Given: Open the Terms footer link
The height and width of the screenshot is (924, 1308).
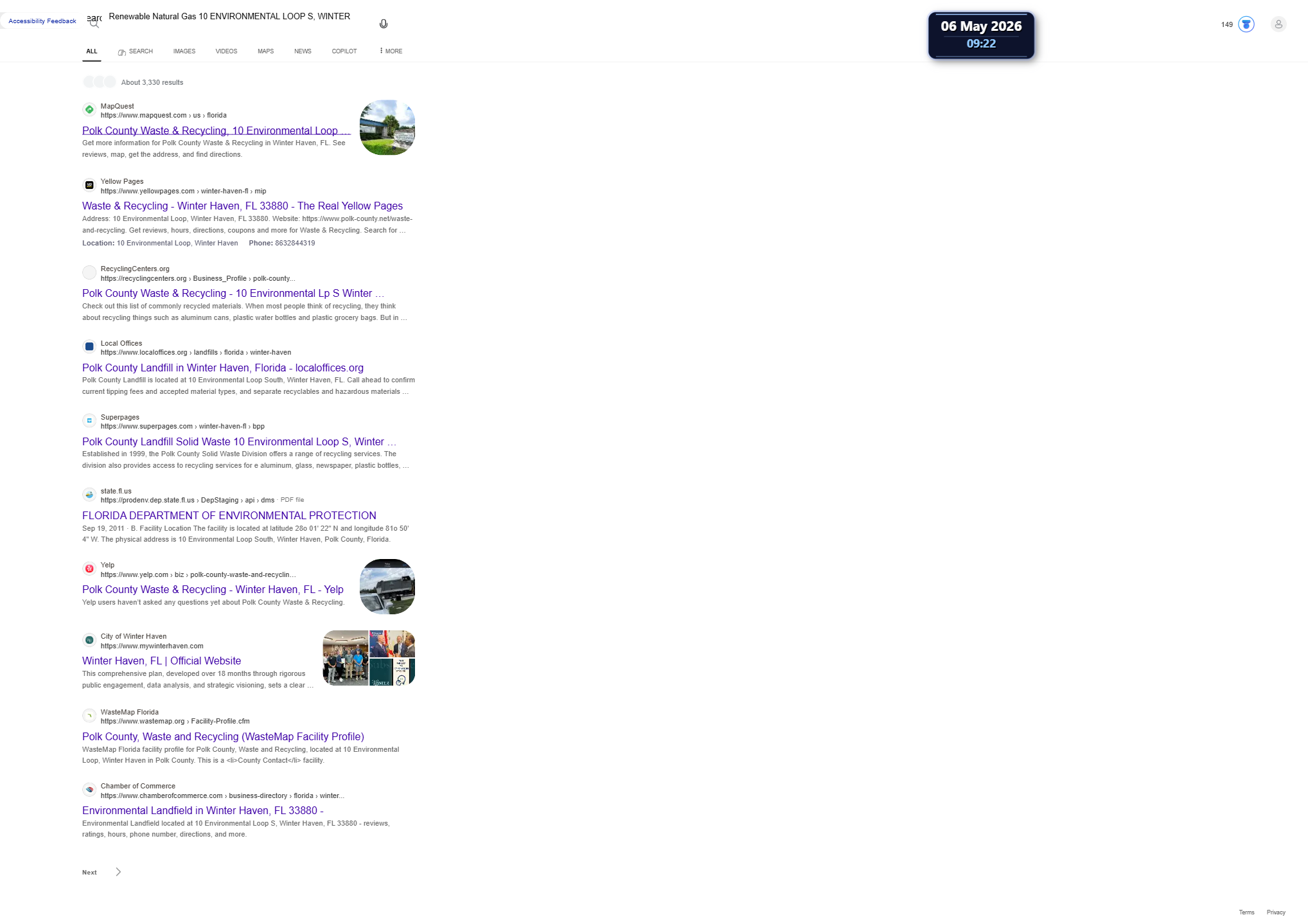Looking at the screenshot, I should (x=1246, y=912).
